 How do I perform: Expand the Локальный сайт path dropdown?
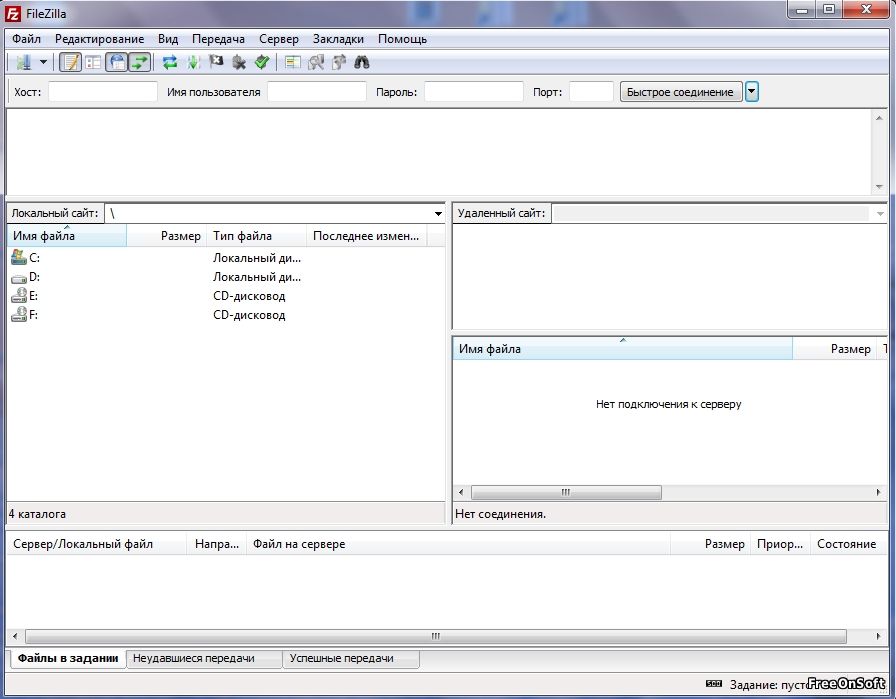(x=438, y=214)
